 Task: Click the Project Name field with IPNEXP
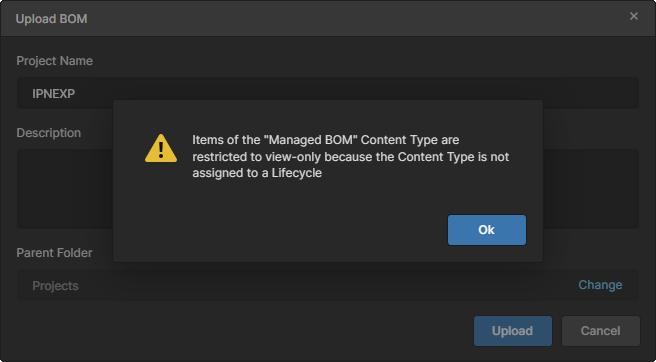(x=328, y=93)
